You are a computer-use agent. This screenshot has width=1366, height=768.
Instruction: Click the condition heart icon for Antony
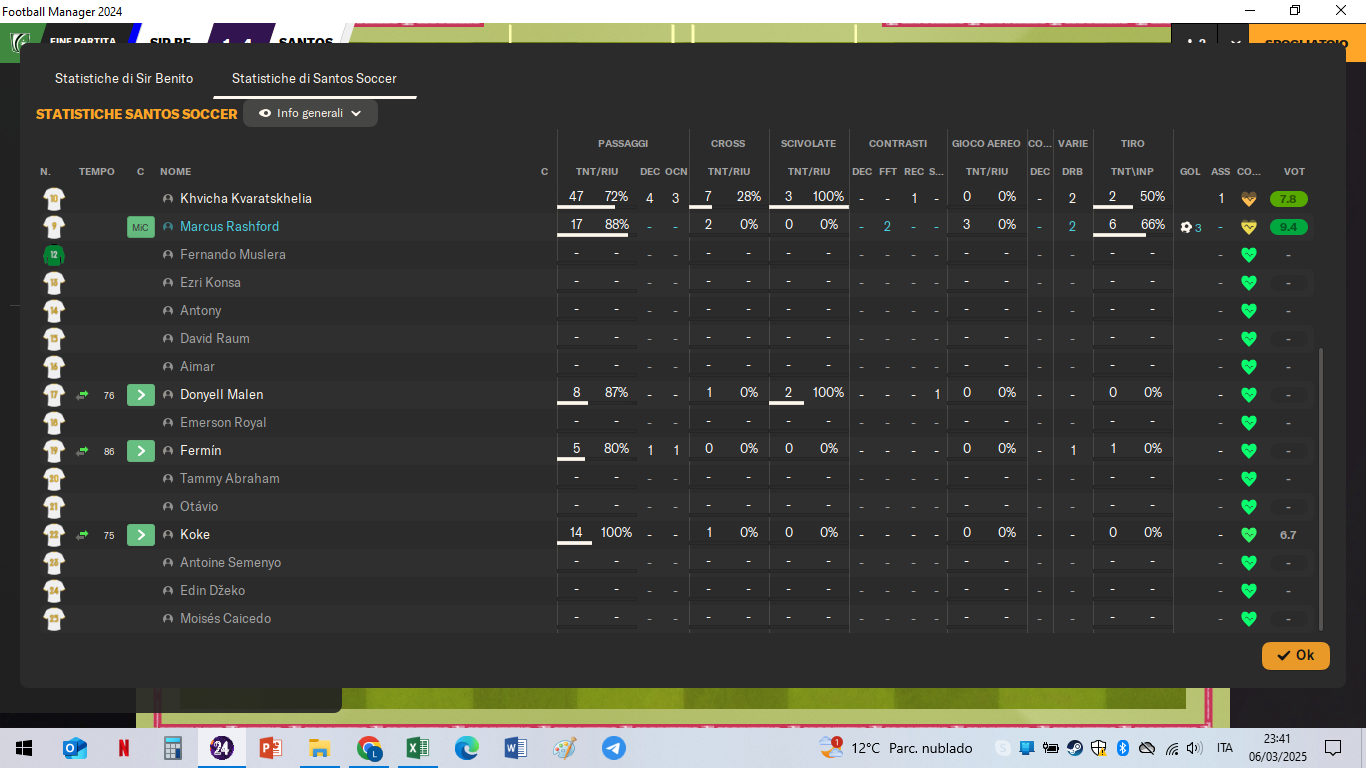(x=1248, y=311)
